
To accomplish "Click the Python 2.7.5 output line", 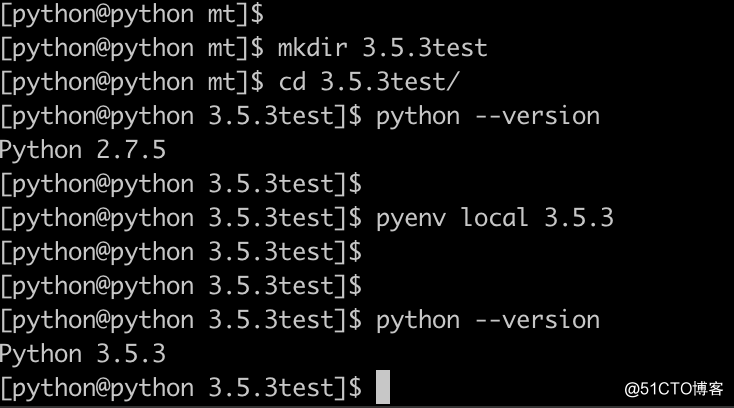I will [x=83, y=150].
